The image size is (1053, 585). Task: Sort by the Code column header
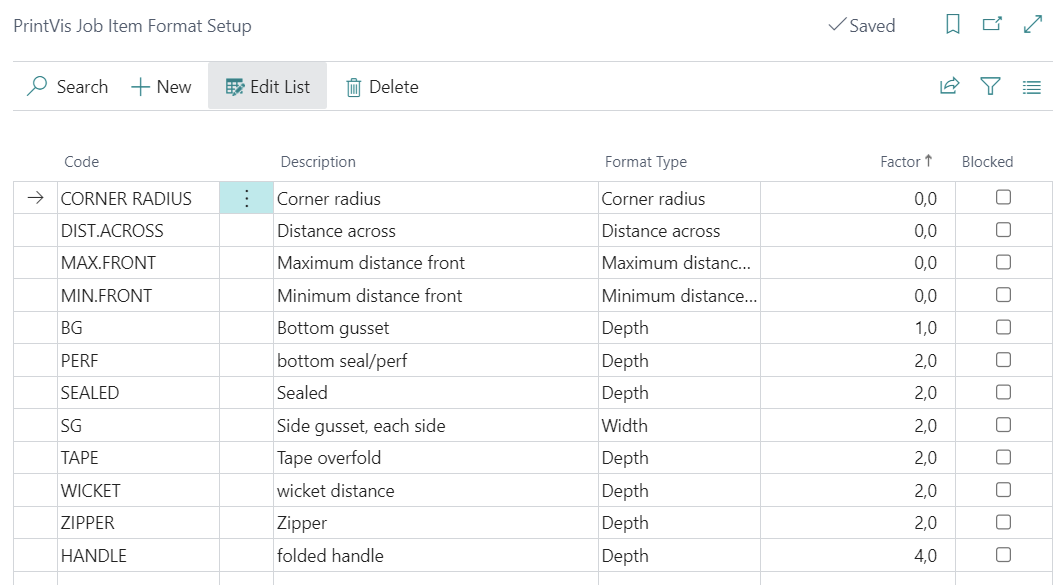[81, 162]
